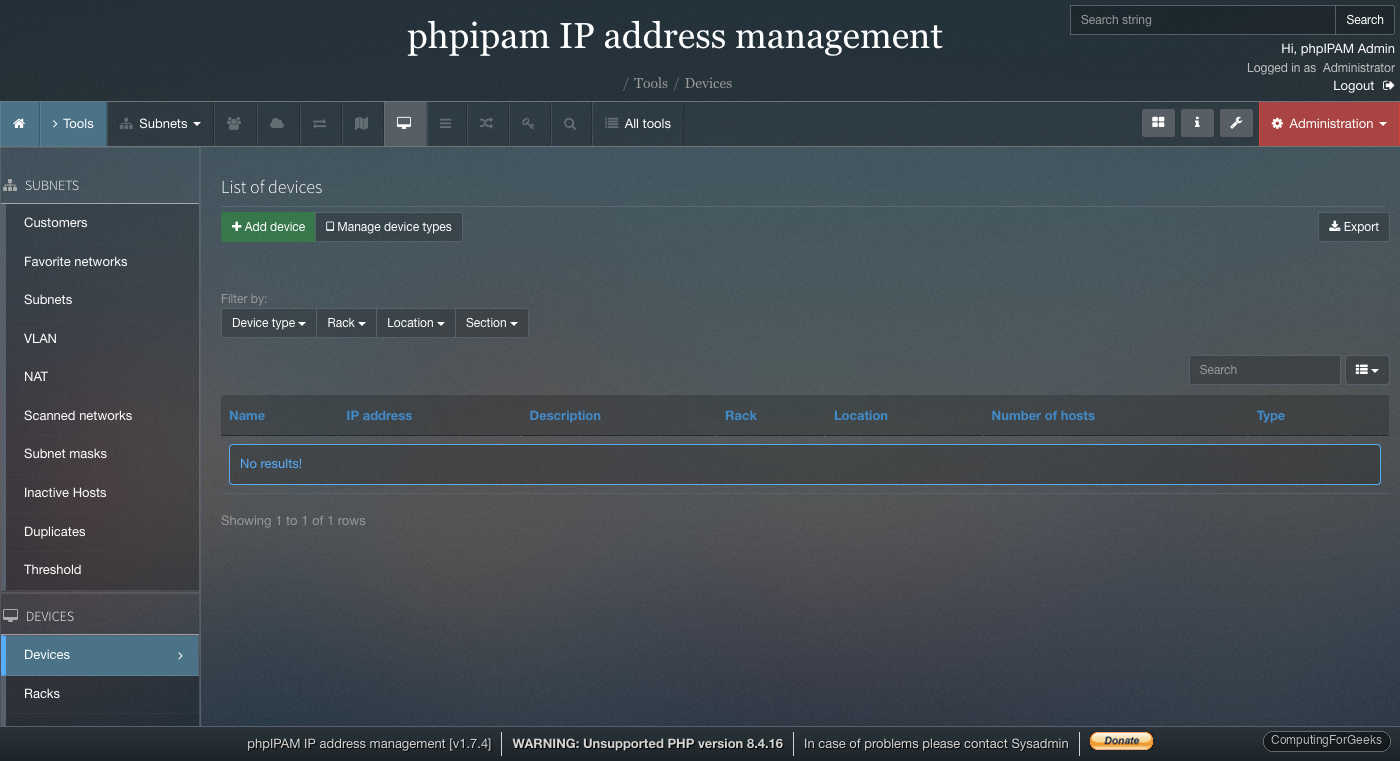Open the wrench tools icon
Image resolution: width=1400 pixels, height=761 pixels.
click(1236, 123)
